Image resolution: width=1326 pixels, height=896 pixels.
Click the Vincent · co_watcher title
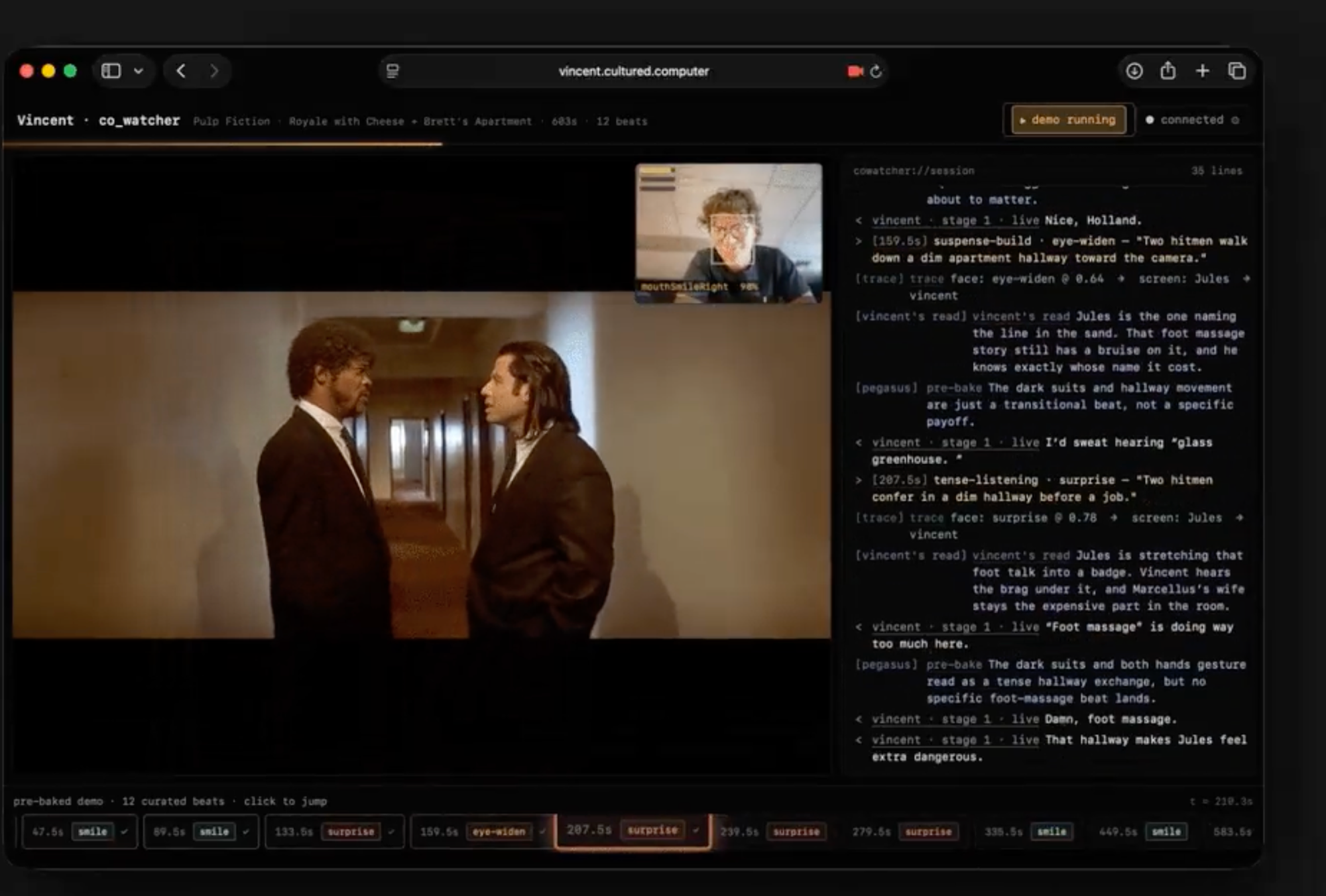[x=98, y=121]
